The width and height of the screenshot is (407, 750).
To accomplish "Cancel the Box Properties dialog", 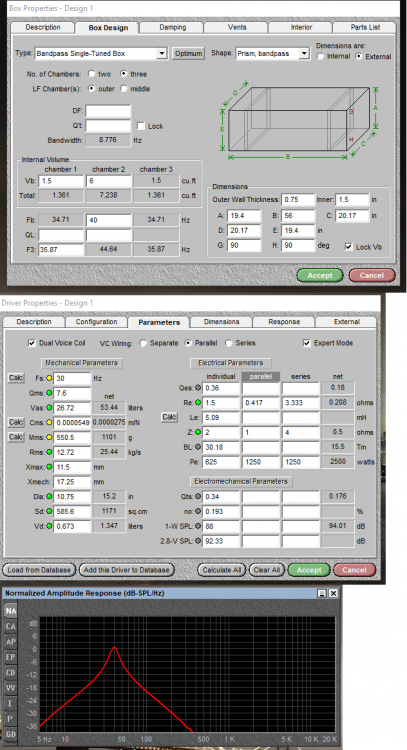I will coord(372,276).
